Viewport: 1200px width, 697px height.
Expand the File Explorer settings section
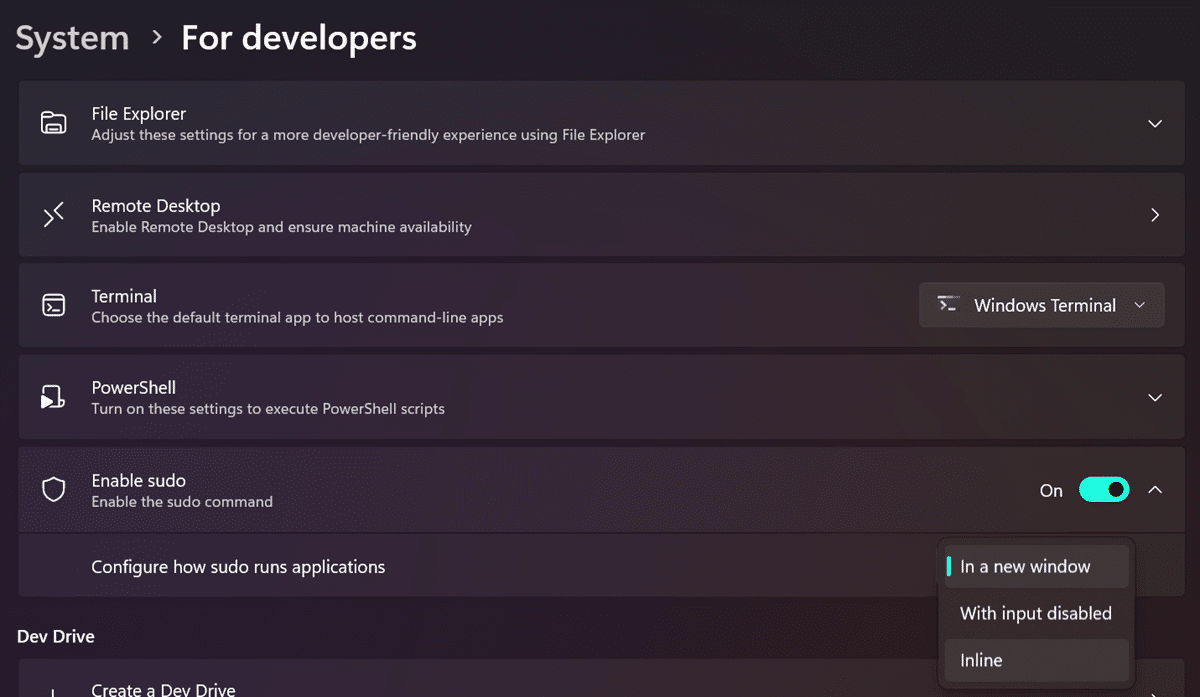pos(1154,124)
